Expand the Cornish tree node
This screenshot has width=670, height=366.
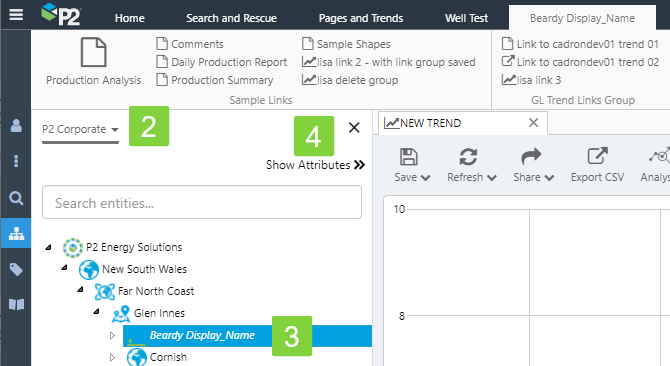(112, 357)
